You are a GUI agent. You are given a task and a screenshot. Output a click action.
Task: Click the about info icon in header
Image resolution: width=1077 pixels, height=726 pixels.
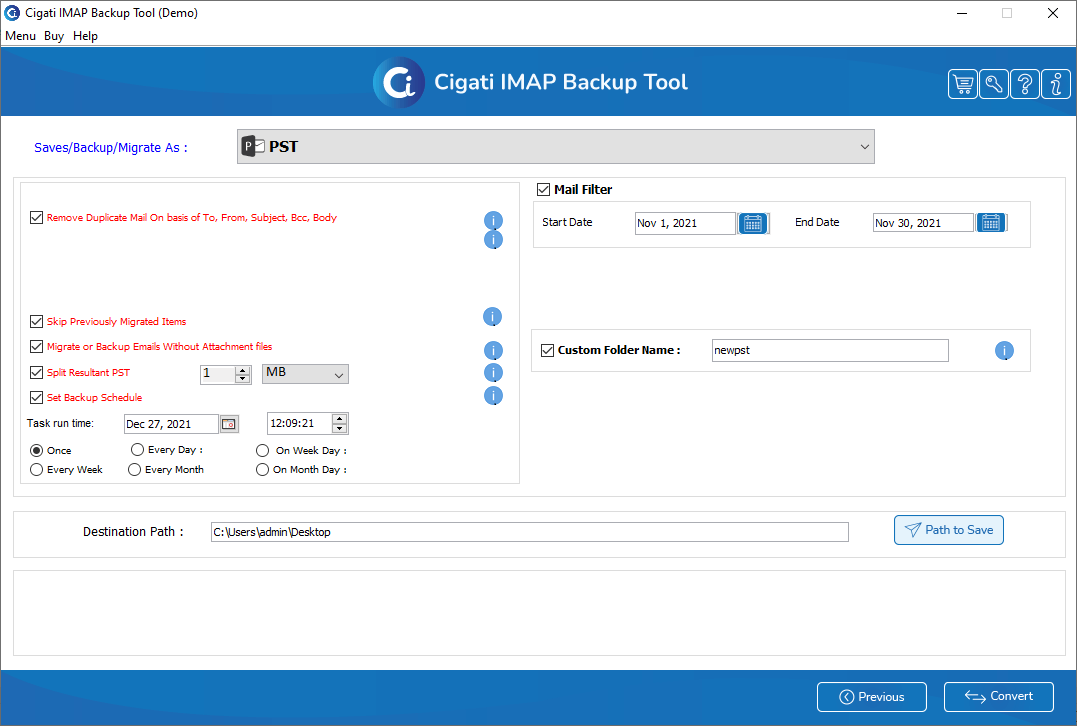pos(1056,84)
